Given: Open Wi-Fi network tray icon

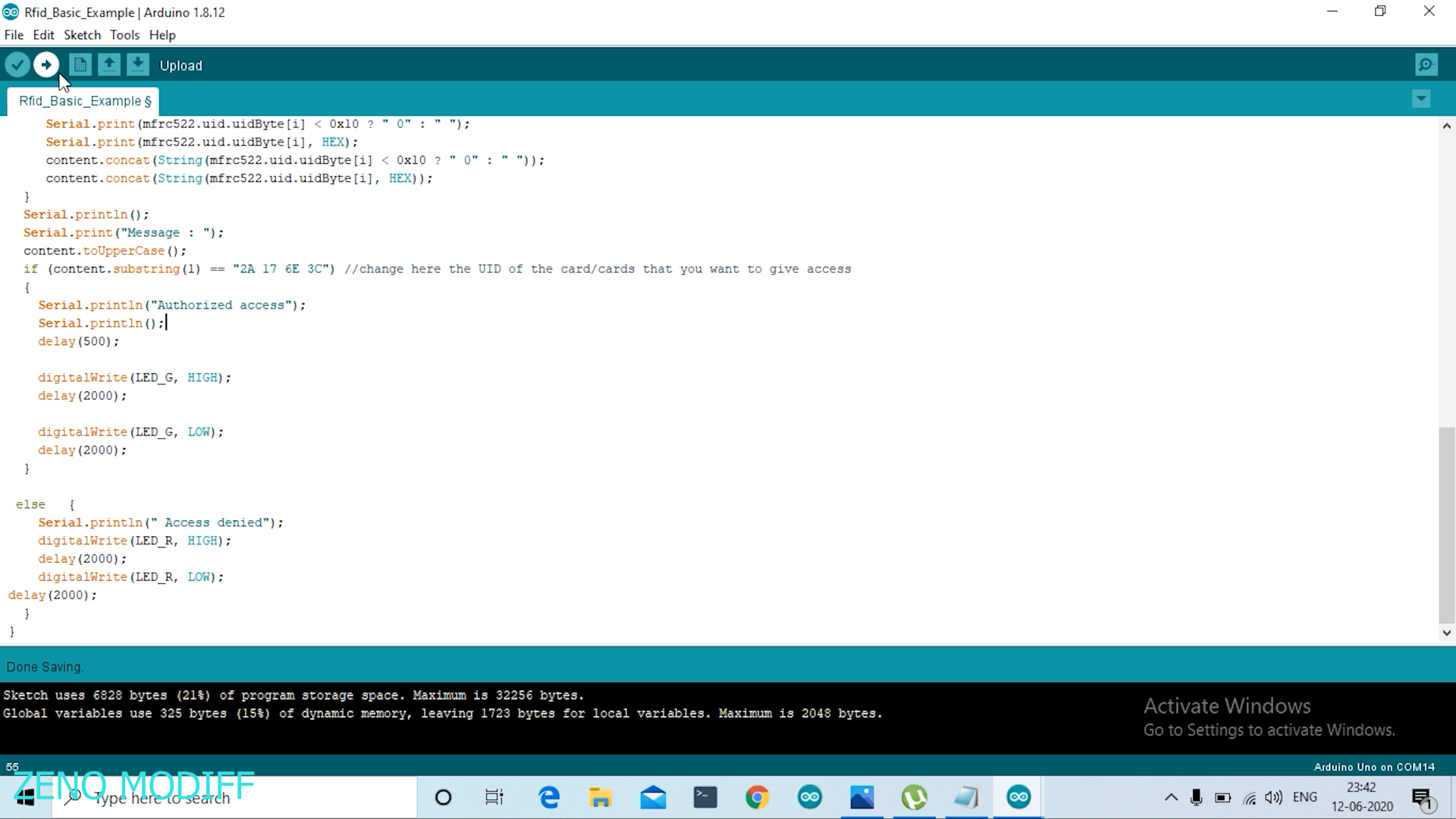Looking at the screenshot, I should pos(1249,798).
